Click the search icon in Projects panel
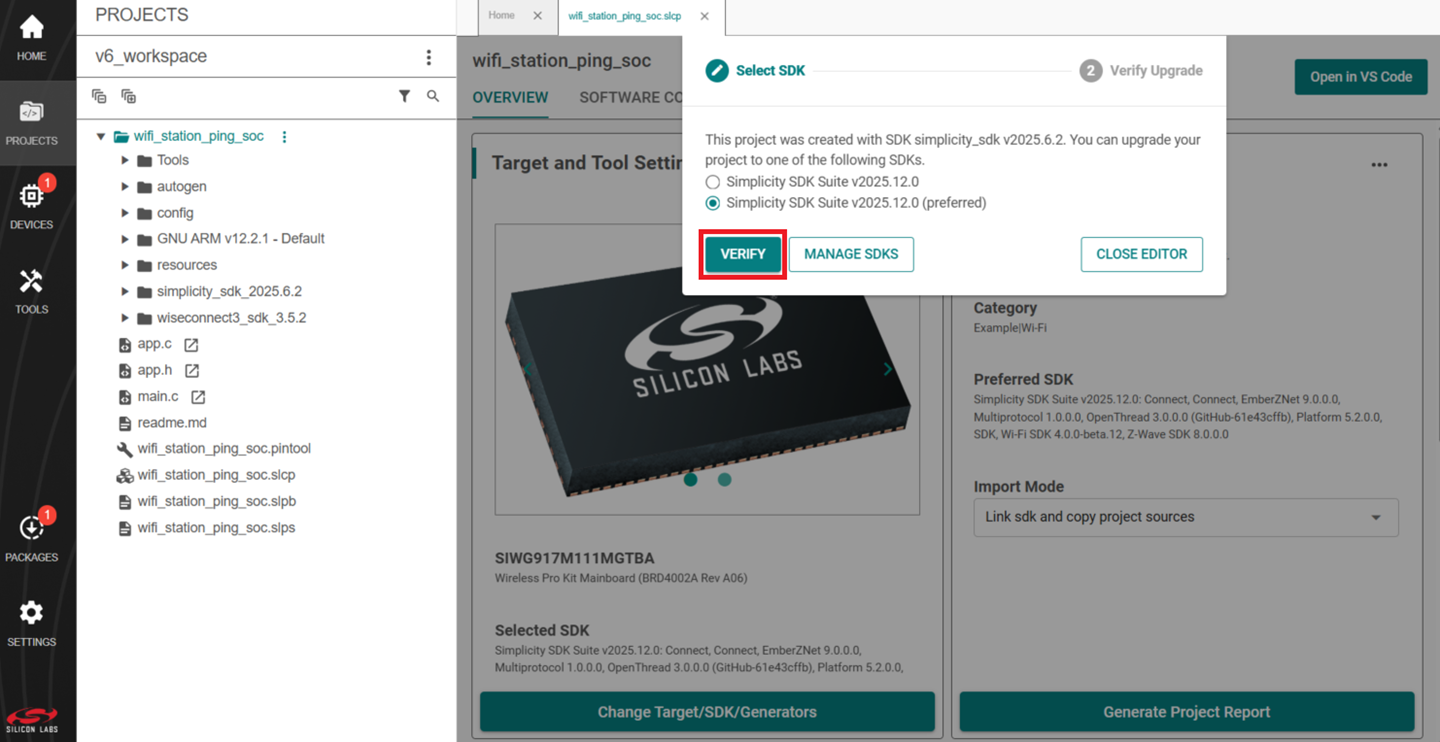 click(433, 96)
